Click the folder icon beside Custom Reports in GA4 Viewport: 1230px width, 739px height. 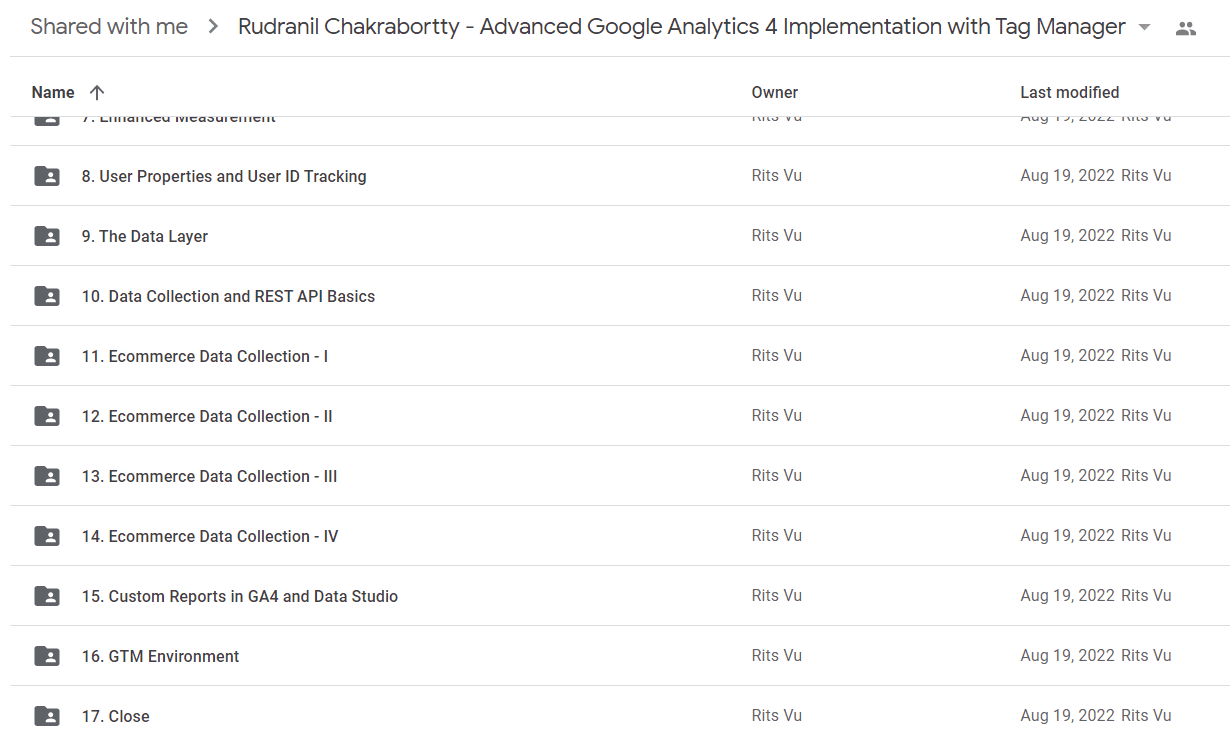(x=47, y=596)
